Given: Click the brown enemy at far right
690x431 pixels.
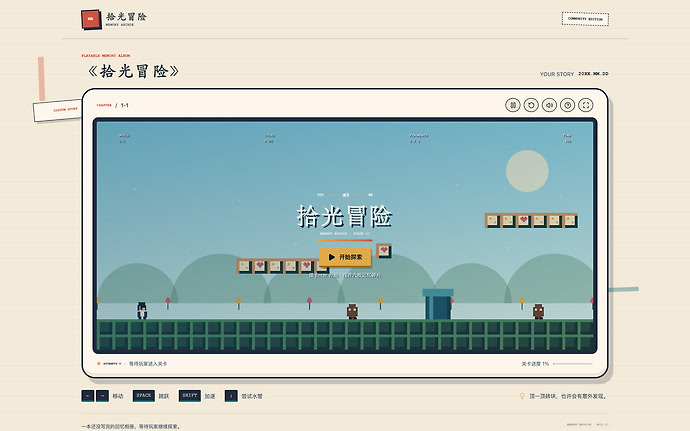Looking at the screenshot, I should coord(538,311).
